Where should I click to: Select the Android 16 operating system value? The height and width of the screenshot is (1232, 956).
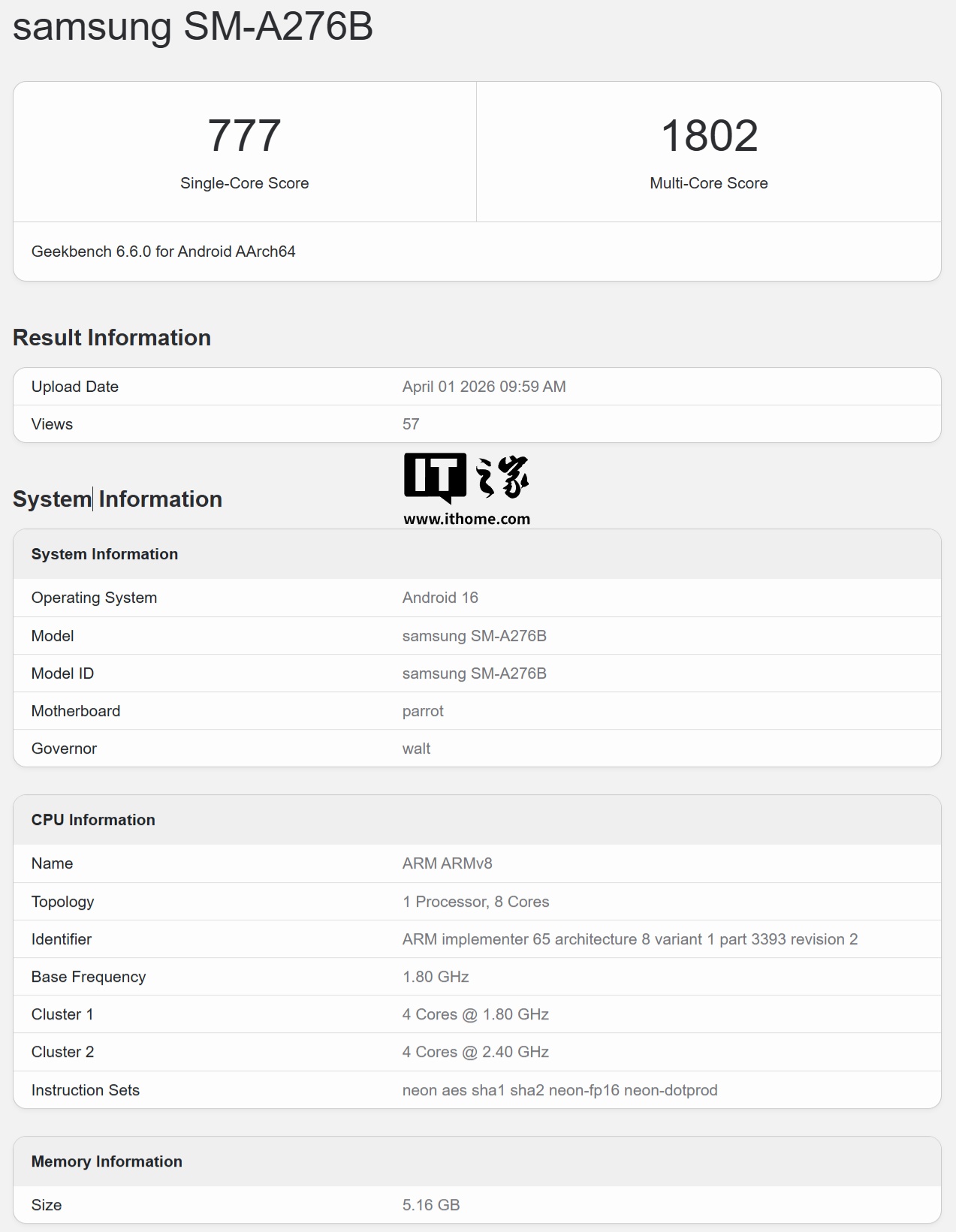tap(440, 598)
